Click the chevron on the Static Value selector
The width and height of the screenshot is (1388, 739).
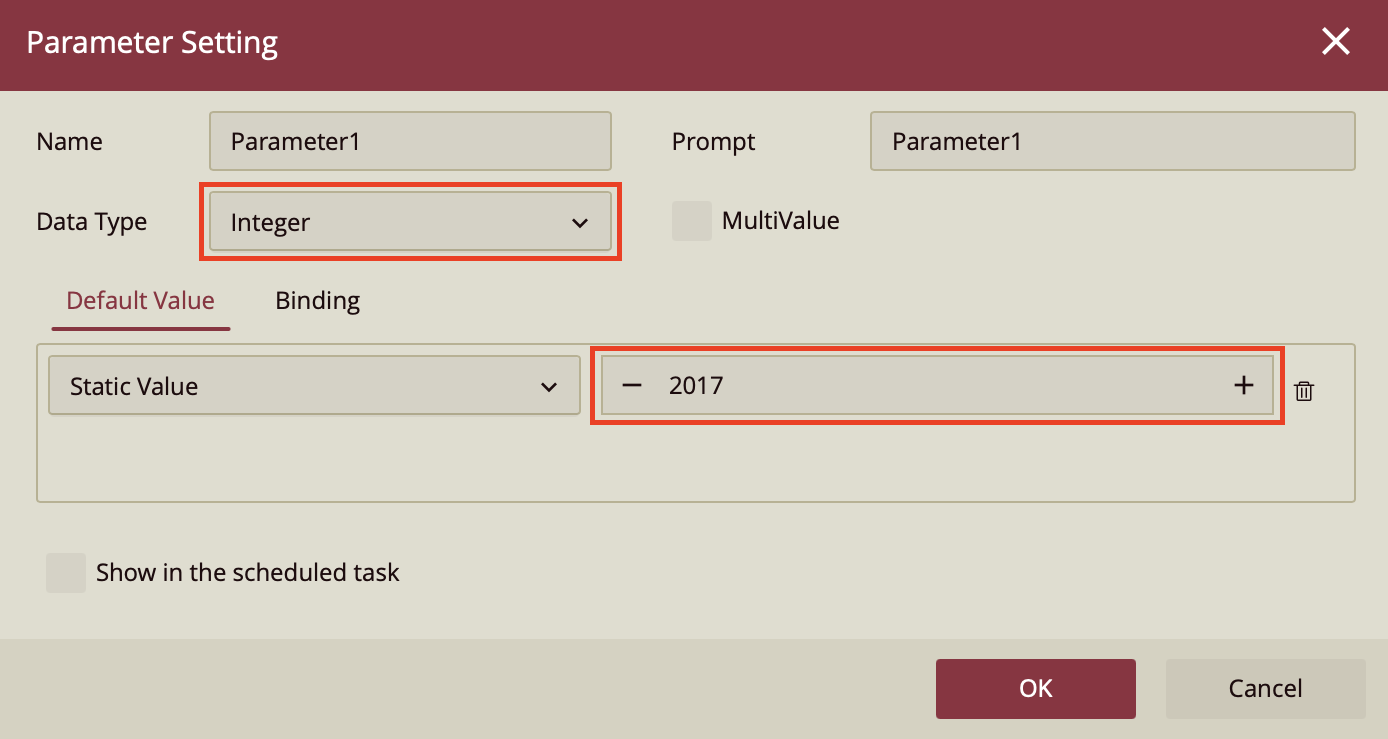coord(548,385)
